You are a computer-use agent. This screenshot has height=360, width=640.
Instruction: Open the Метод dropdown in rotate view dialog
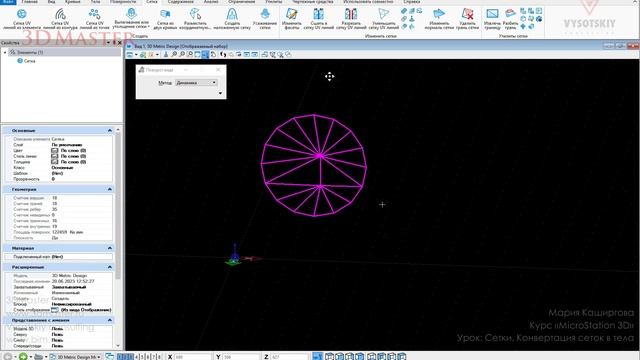point(196,82)
